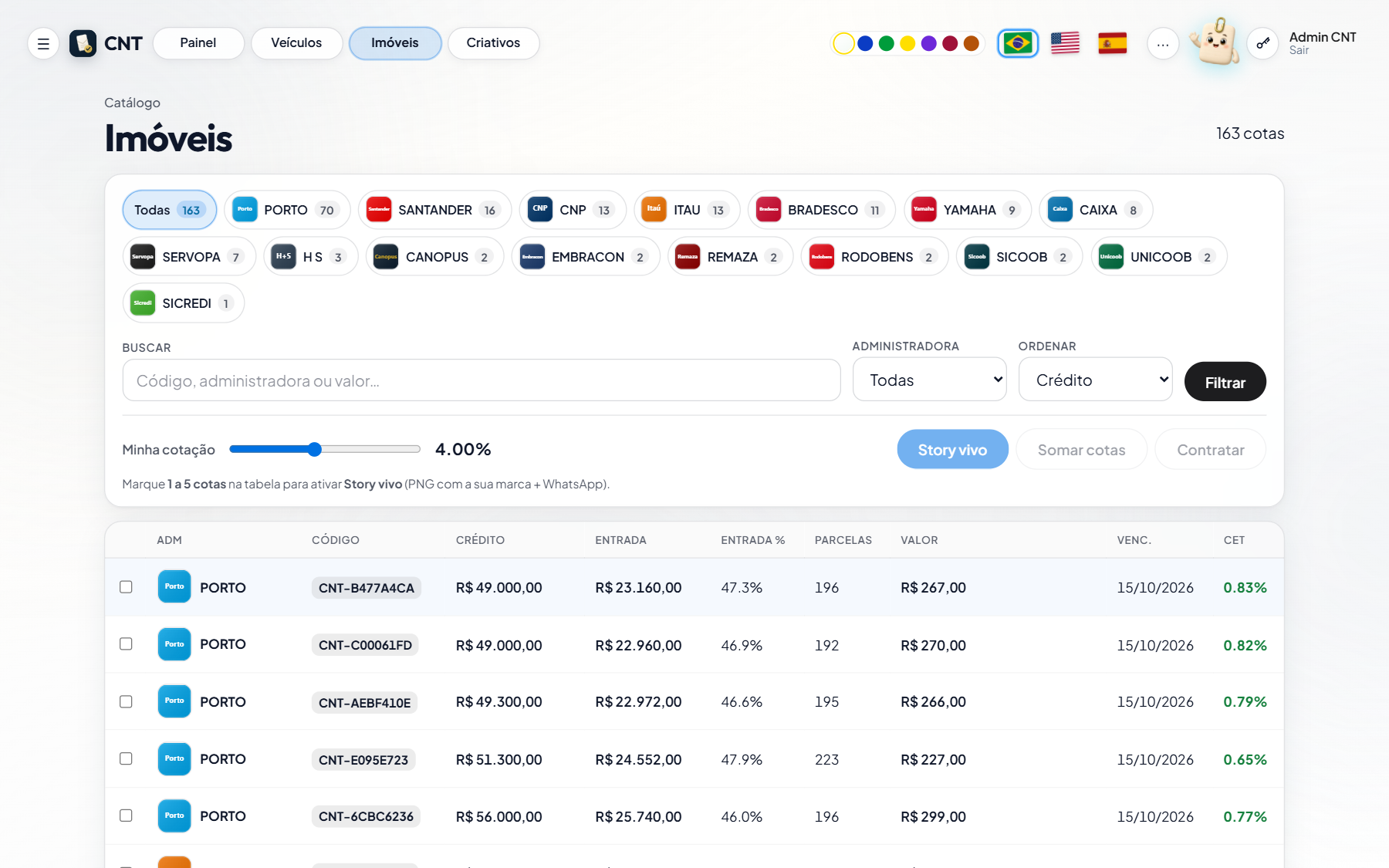The height and width of the screenshot is (868, 1389).
Task: Switch language to Spanish flag
Action: 1112,43
